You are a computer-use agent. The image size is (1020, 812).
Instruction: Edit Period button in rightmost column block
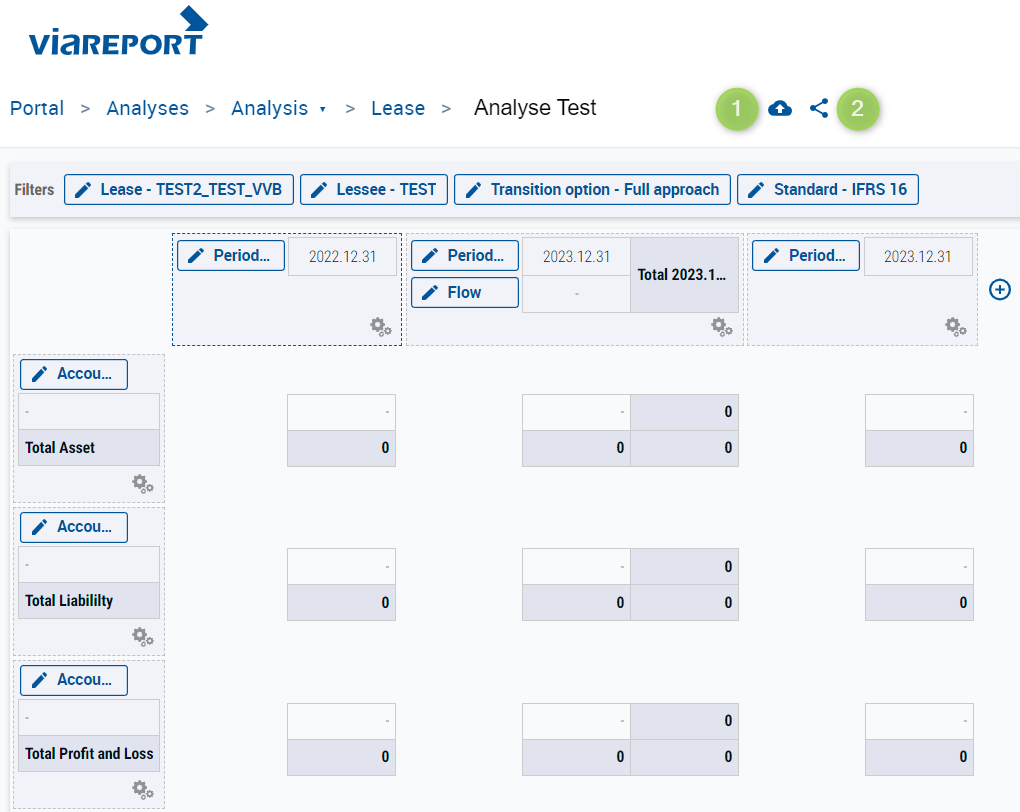[806, 256]
